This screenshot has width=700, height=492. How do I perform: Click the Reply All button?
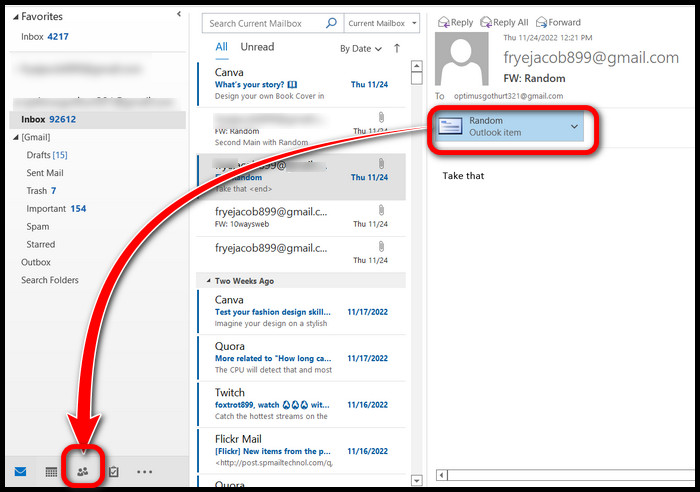coord(504,22)
